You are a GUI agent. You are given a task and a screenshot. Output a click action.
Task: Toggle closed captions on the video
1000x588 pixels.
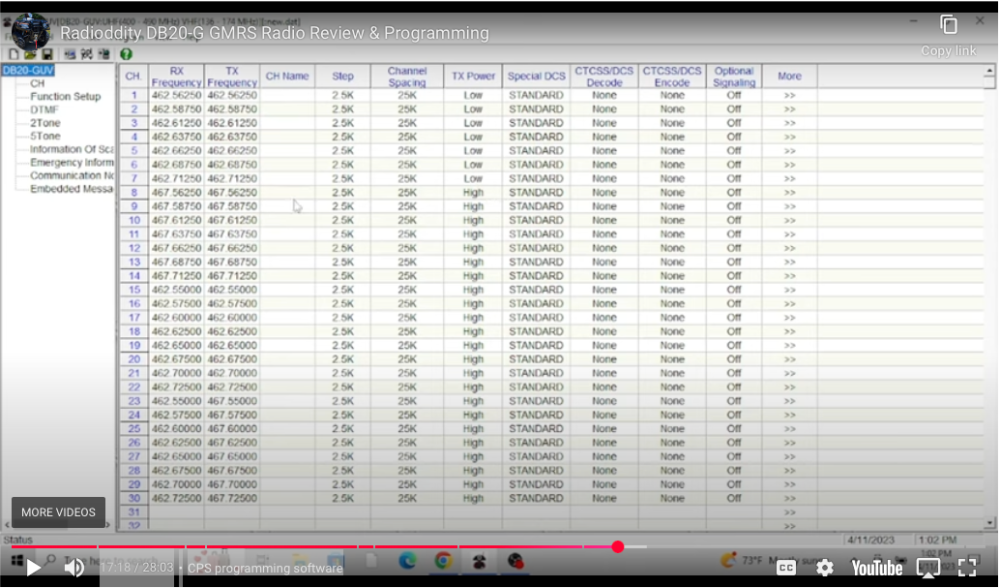tap(786, 567)
